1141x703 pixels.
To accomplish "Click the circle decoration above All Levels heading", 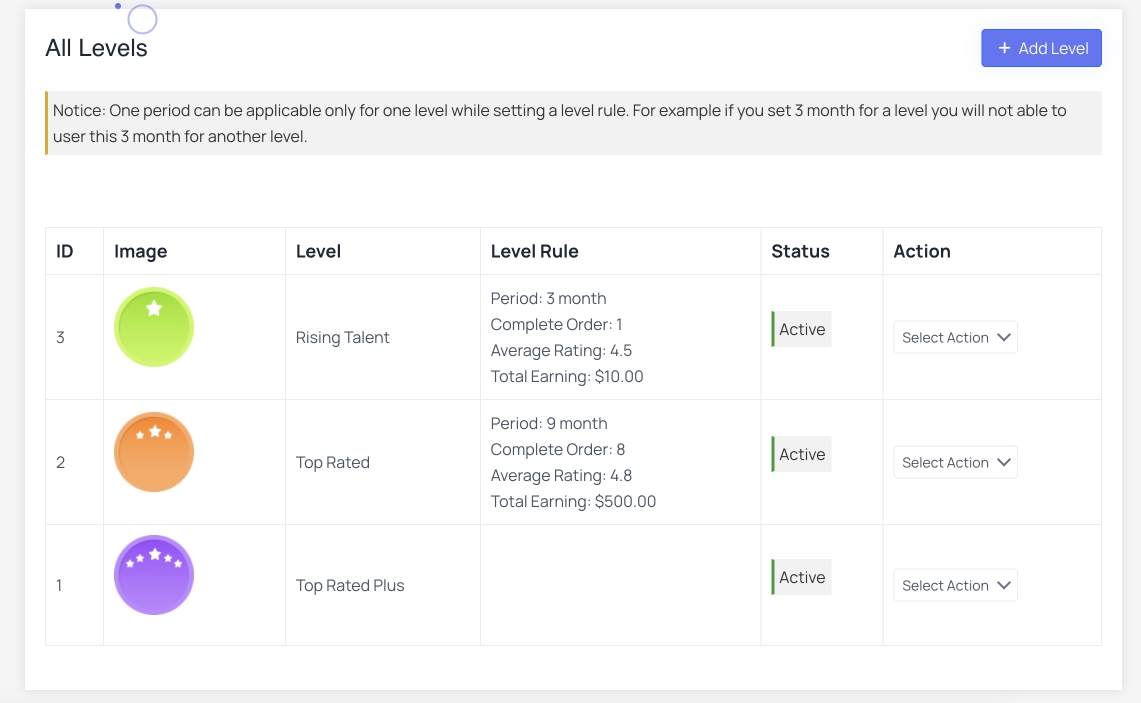I will pyautogui.click(x=141, y=19).
